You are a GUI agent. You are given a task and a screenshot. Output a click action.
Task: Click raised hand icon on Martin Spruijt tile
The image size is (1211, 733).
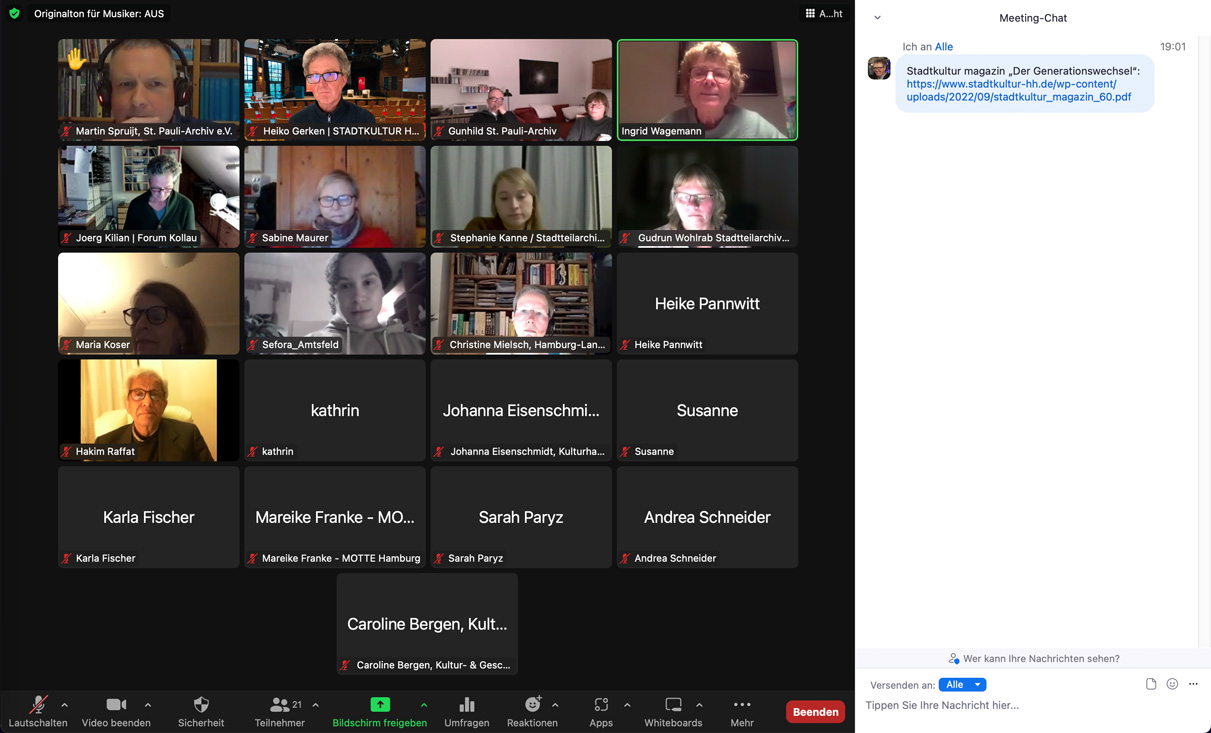pyautogui.click(x=76, y=59)
